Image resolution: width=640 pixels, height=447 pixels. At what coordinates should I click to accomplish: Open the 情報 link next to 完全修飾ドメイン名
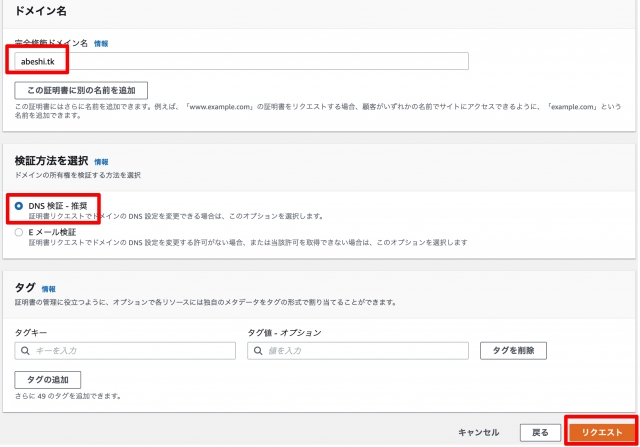[x=101, y=43]
